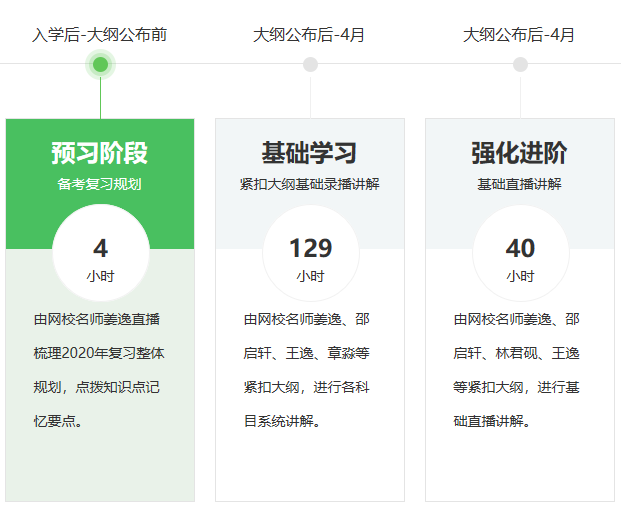The width and height of the screenshot is (621, 514).
Task: Click the description mentioning 进行各科目系统讲解
Action: pyautogui.click(x=310, y=370)
